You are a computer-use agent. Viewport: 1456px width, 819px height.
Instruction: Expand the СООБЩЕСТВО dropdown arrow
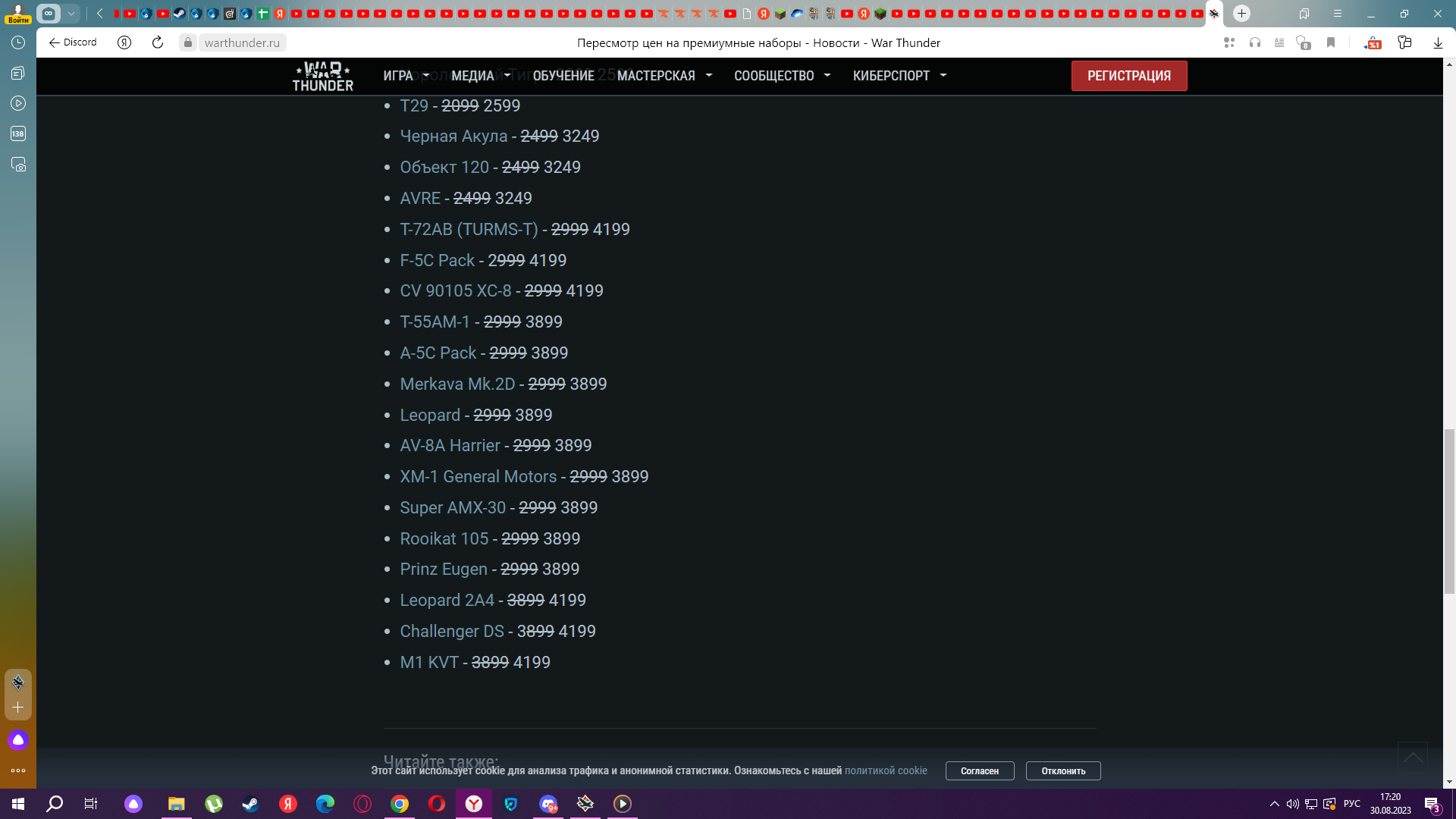[x=827, y=75]
